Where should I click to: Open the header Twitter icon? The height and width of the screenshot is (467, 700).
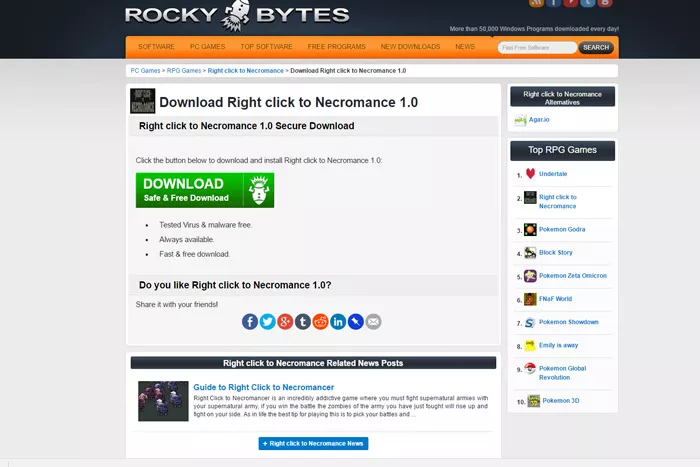pyautogui.click(x=588, y=3)
